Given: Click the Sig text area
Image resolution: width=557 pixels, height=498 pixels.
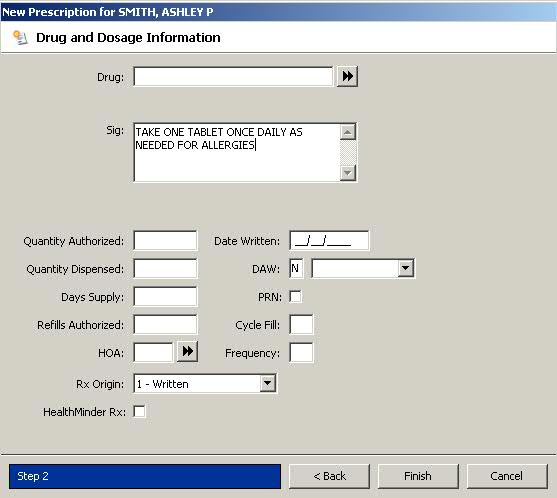Looking at the screenshot, I should (x=237, y=152).
